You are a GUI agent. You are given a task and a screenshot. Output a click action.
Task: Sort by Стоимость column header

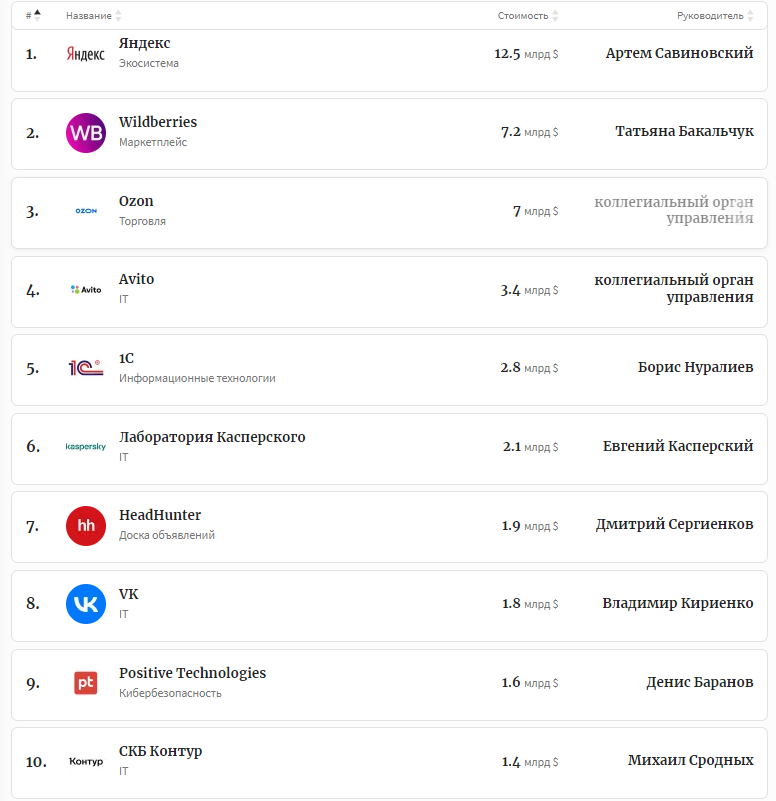coord(527,16)
